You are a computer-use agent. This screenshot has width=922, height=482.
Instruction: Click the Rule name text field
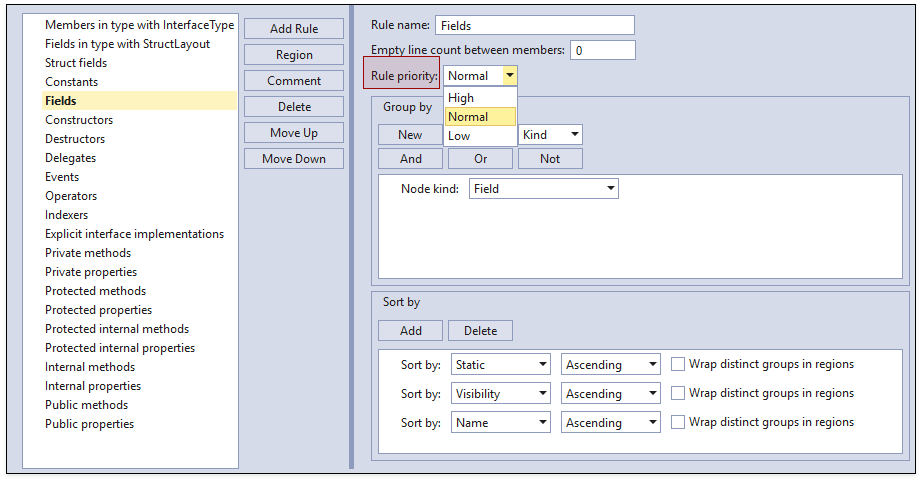point(534,25)
